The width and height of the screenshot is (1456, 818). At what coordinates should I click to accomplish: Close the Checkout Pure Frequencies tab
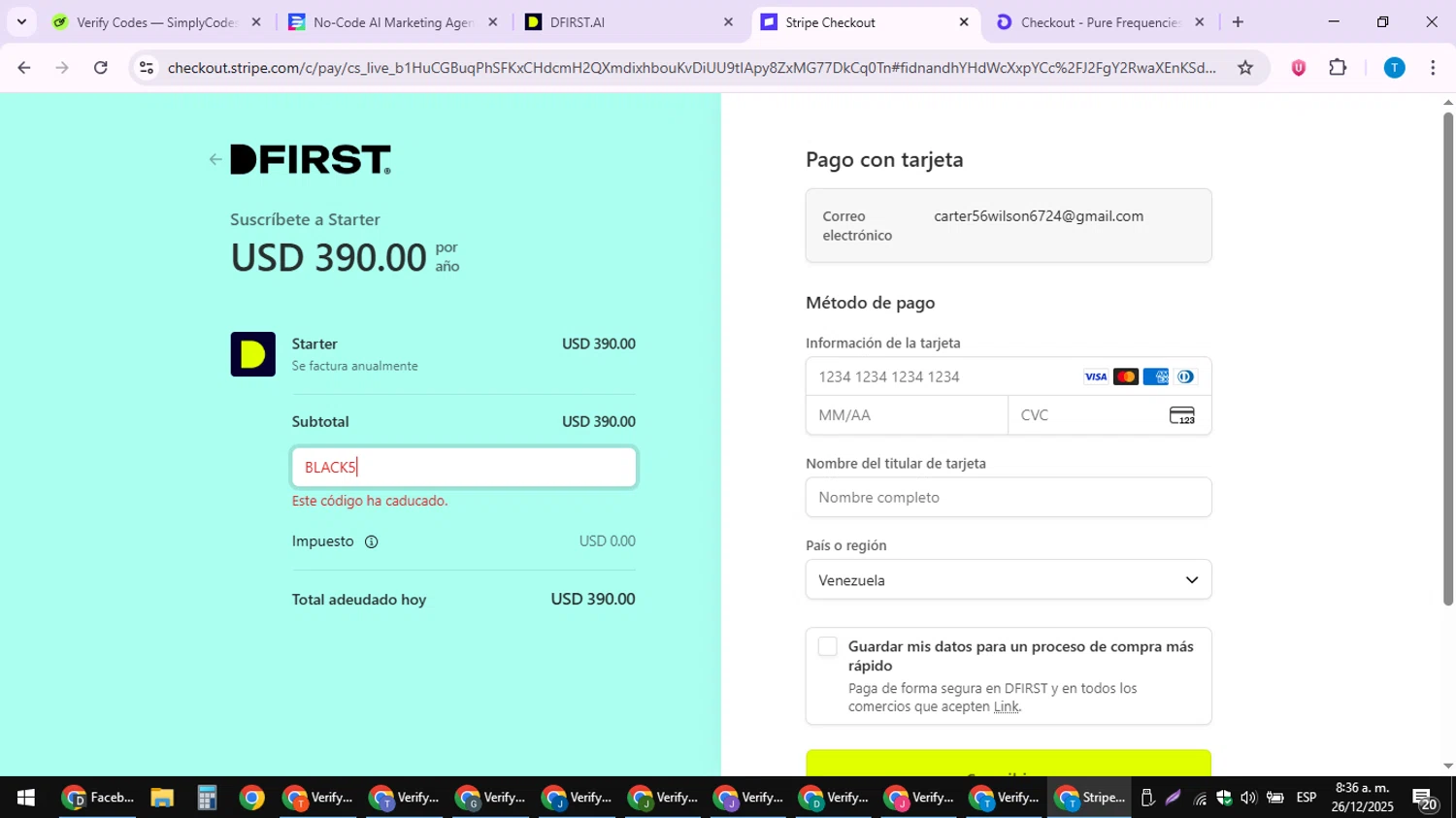(1200, 21)
